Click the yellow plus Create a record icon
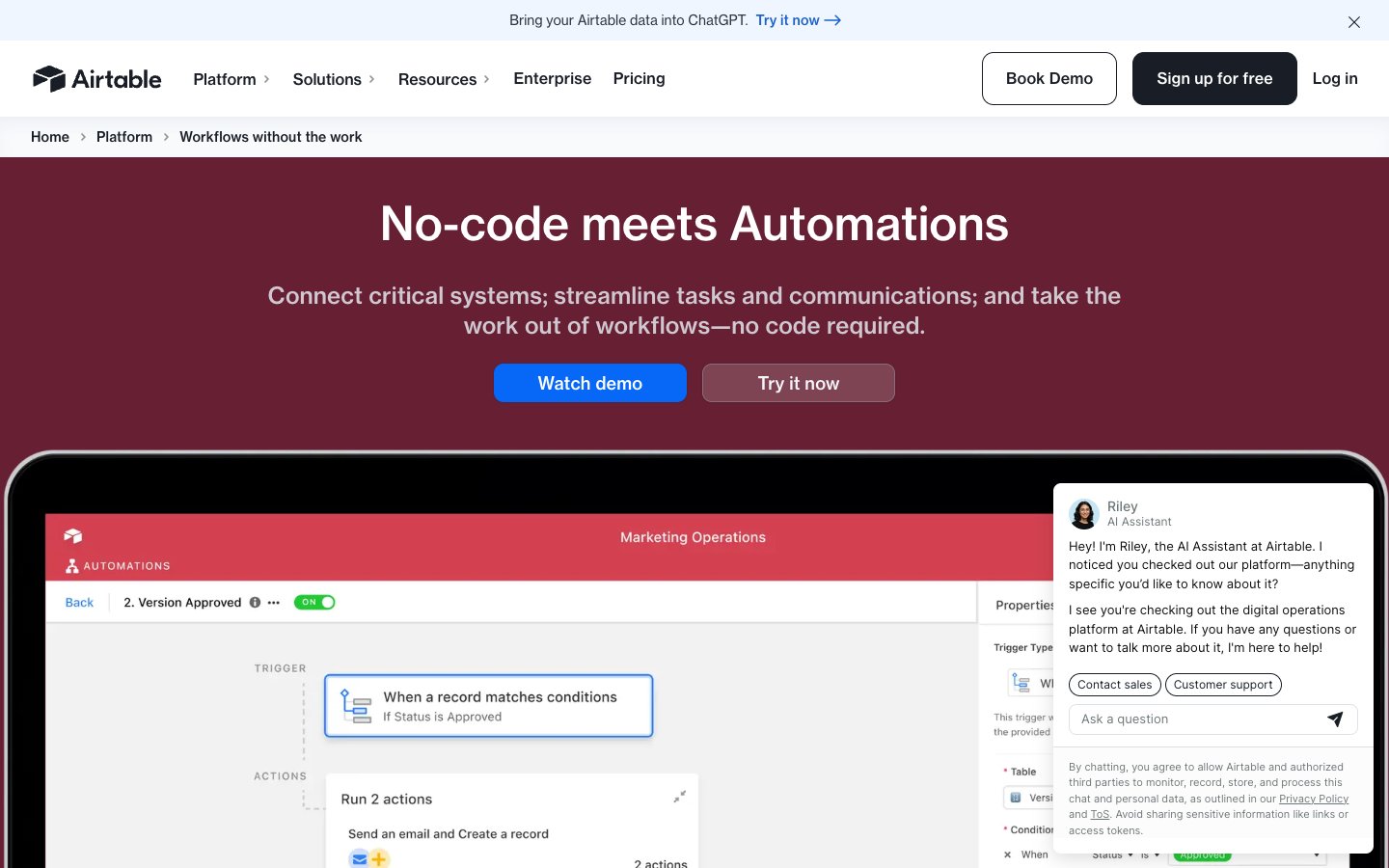This screenshot has width=1389, height=868. (378, 858)
